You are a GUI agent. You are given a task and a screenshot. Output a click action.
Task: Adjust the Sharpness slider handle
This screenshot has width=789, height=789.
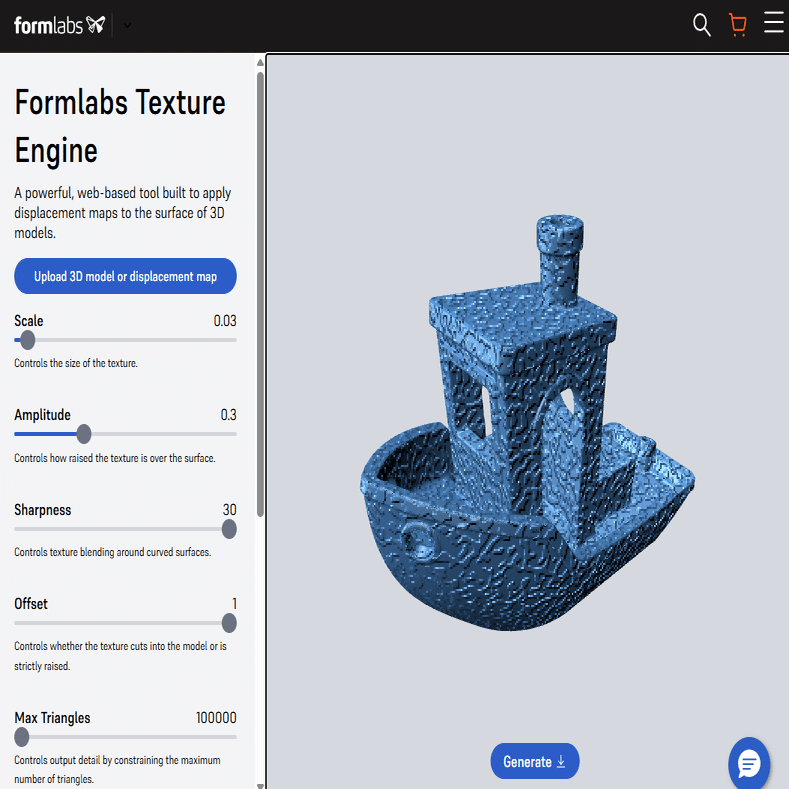pyautogui.click(x=229, y=529)
